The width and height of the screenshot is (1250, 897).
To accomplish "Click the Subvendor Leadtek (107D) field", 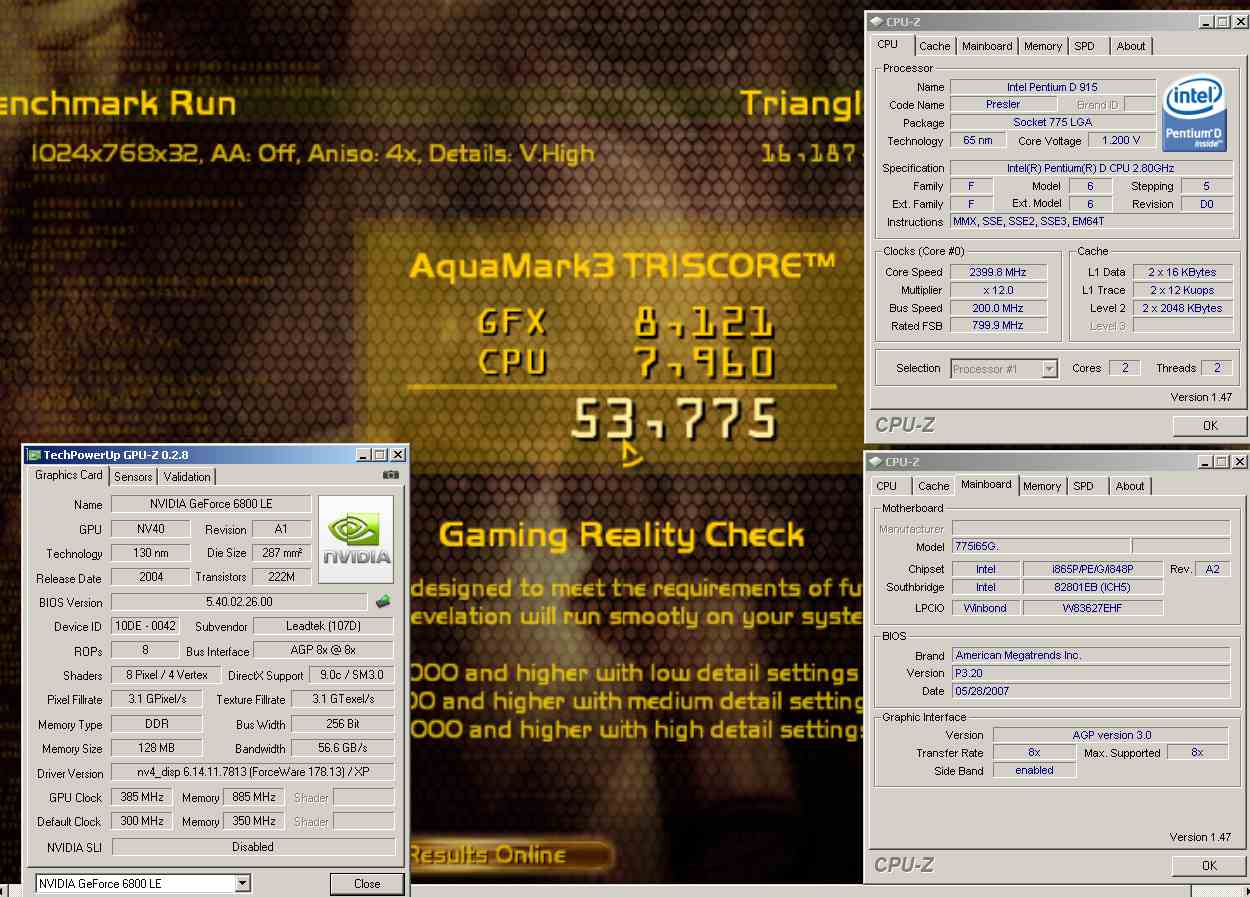I will (325, 627).
